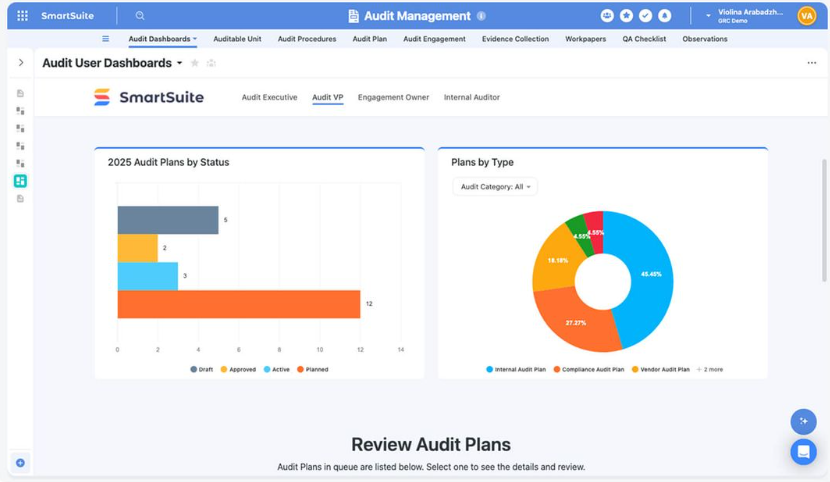Click the info icon beside Audit Management
830x482 pixels.
coord(481,16)
